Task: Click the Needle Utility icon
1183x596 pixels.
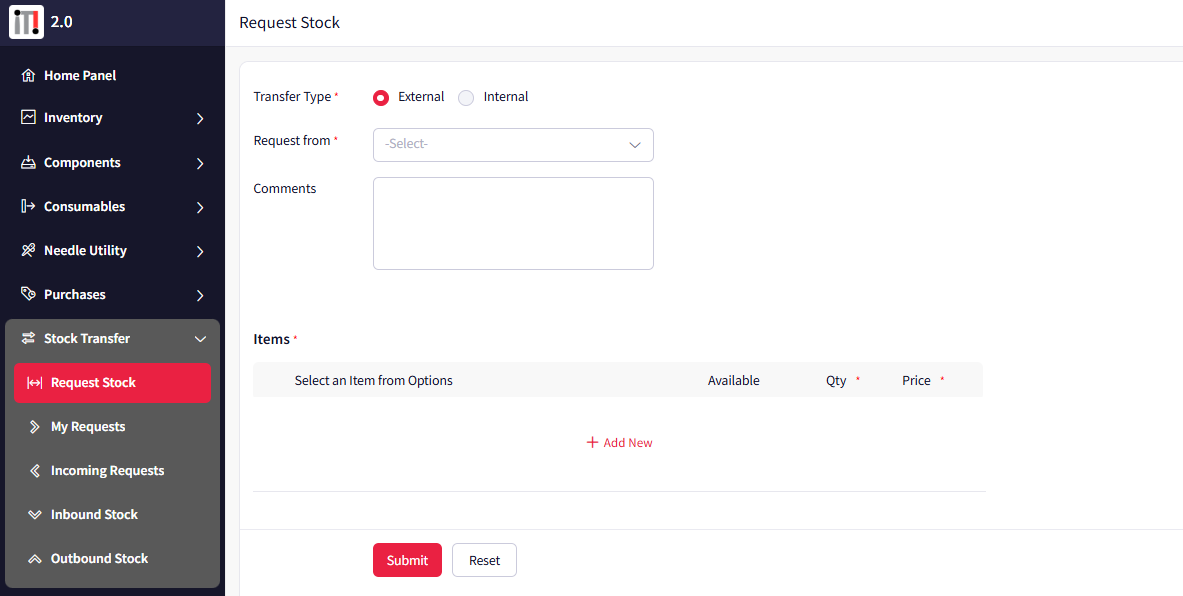Action: point(28,250)
